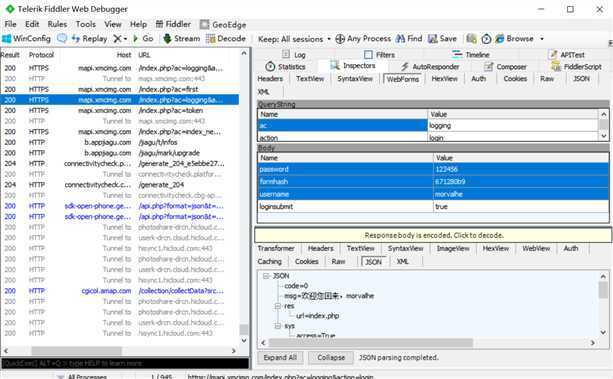Click the Replay toolbar button
The height and width of the screenshot is (379, 613).
pyautogui.click(x=90, y=38)
